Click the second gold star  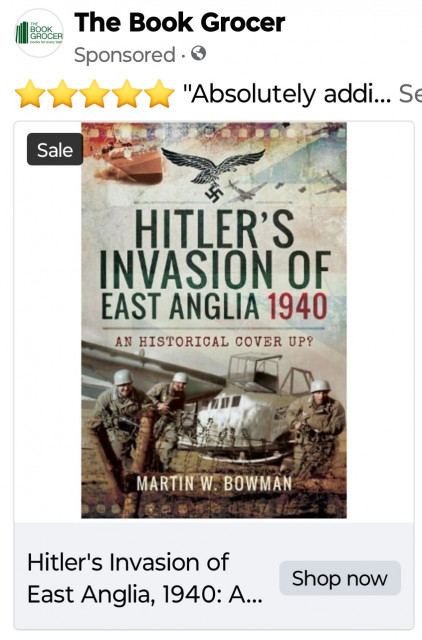point(62,94)
